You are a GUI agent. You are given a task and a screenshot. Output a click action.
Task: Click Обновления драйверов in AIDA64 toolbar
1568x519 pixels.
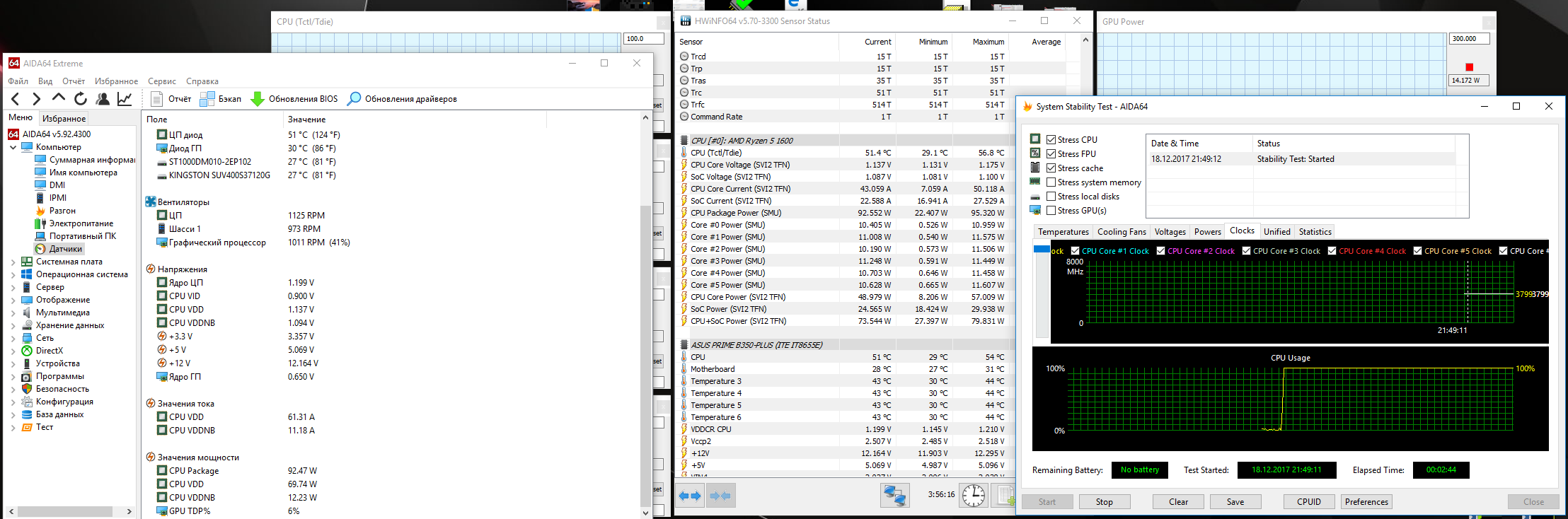tap(402, 99)
